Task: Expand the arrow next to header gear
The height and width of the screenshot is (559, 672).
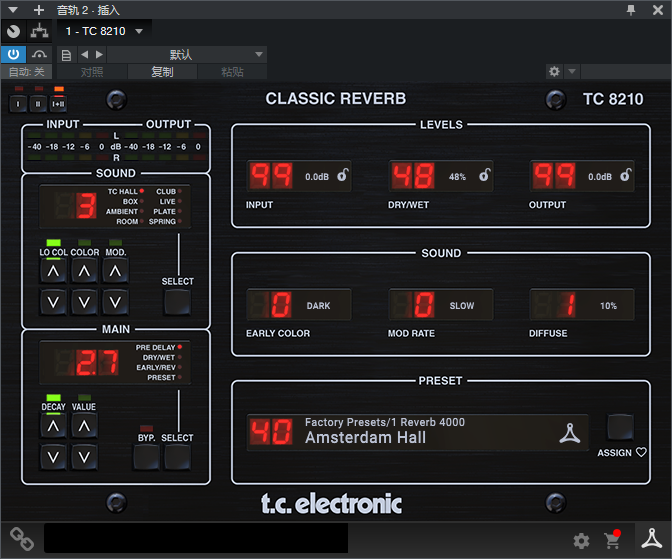Action: [x=572, y=71]
